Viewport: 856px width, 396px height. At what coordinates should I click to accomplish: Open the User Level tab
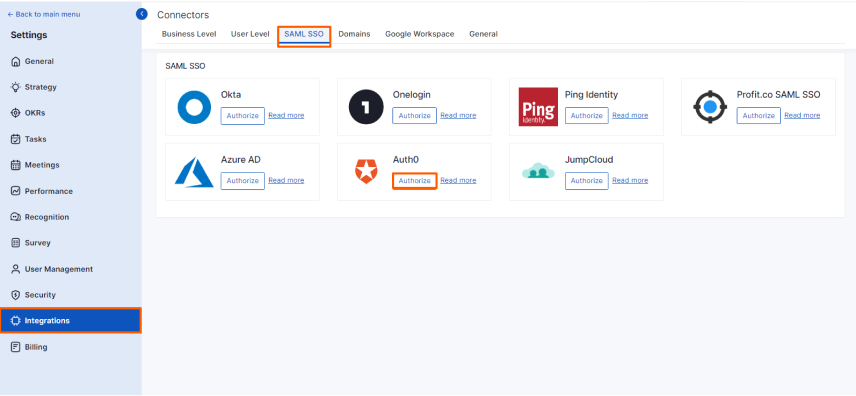250,34
